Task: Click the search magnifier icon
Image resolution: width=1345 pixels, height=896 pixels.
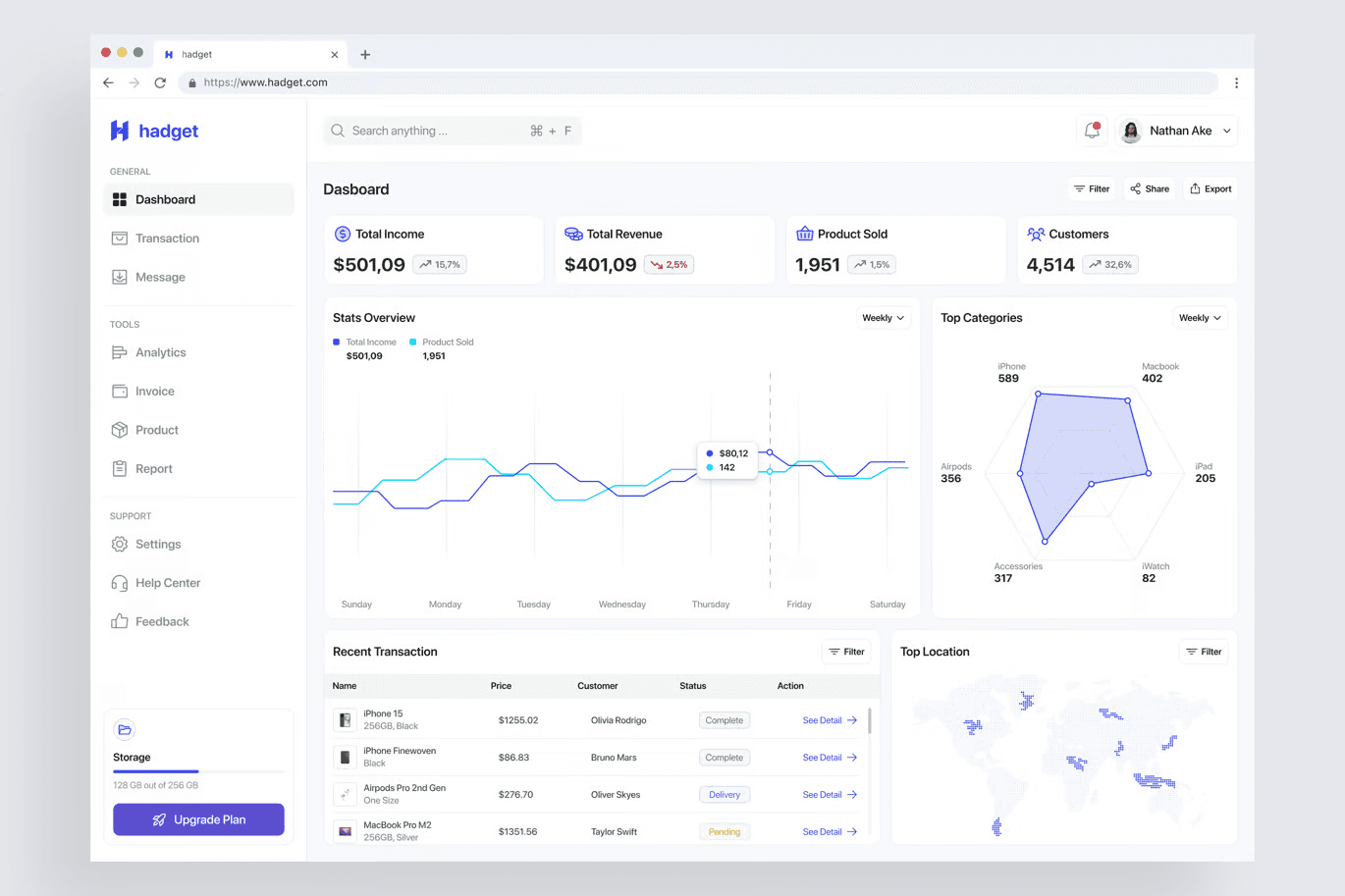Action: (x=338, y=131)
